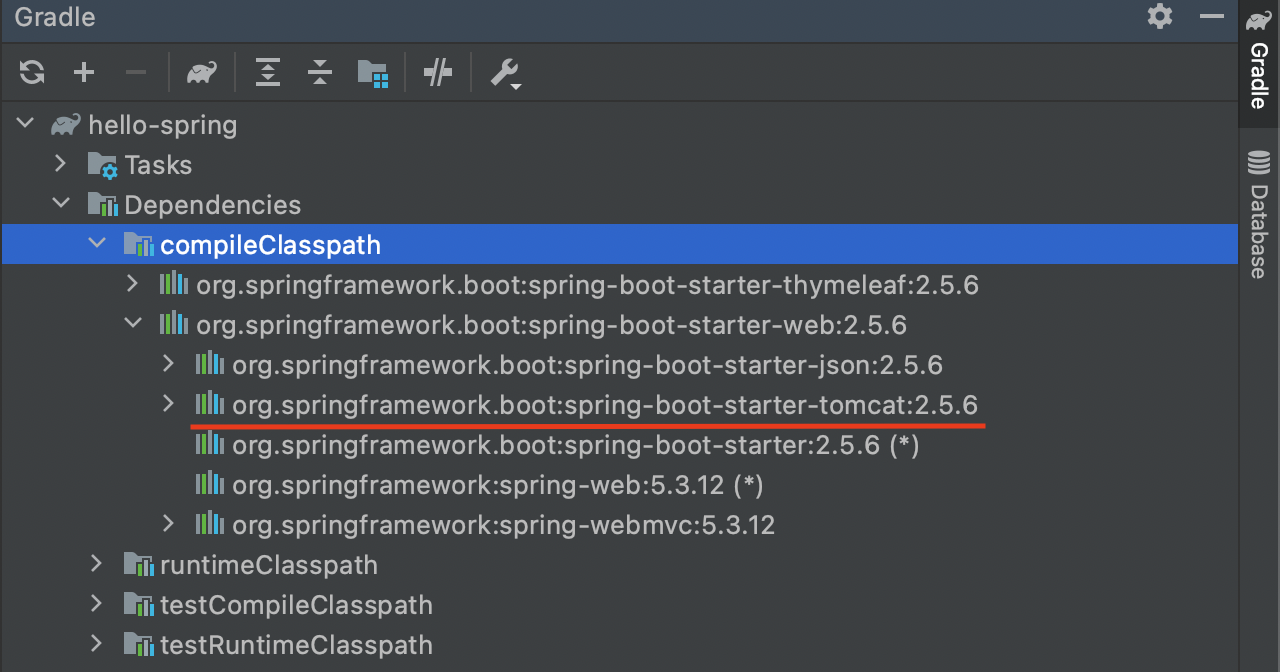
Task: Collapse all tree nodes
Action: 319,72
